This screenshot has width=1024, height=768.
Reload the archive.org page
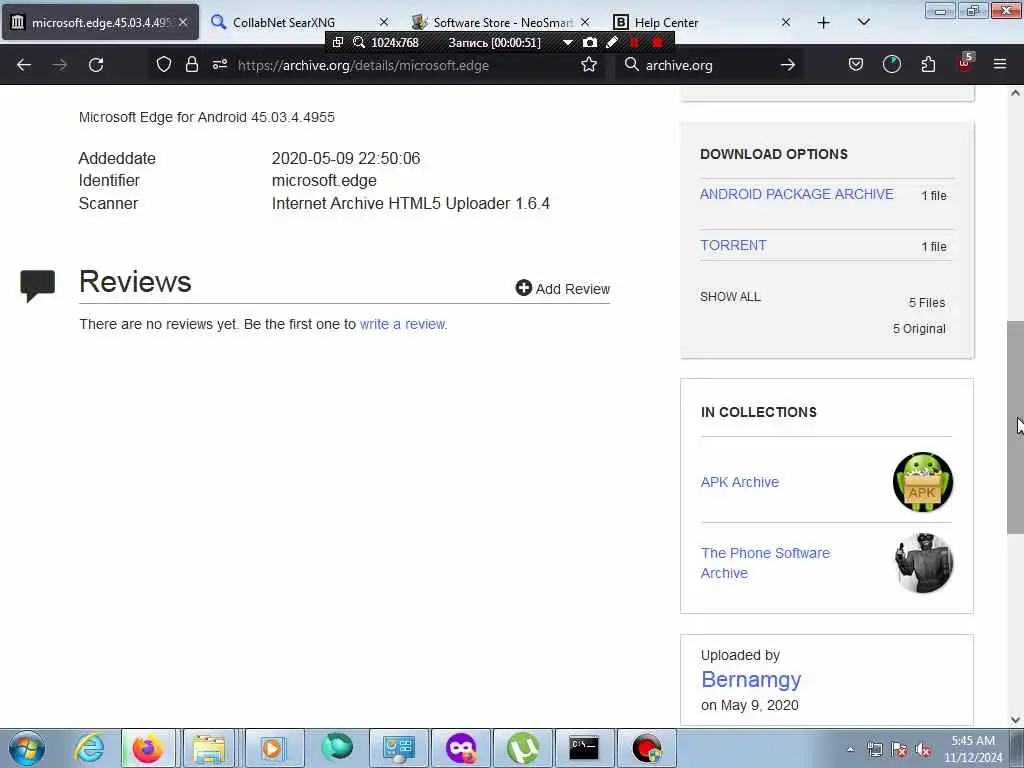pos(96,65)
